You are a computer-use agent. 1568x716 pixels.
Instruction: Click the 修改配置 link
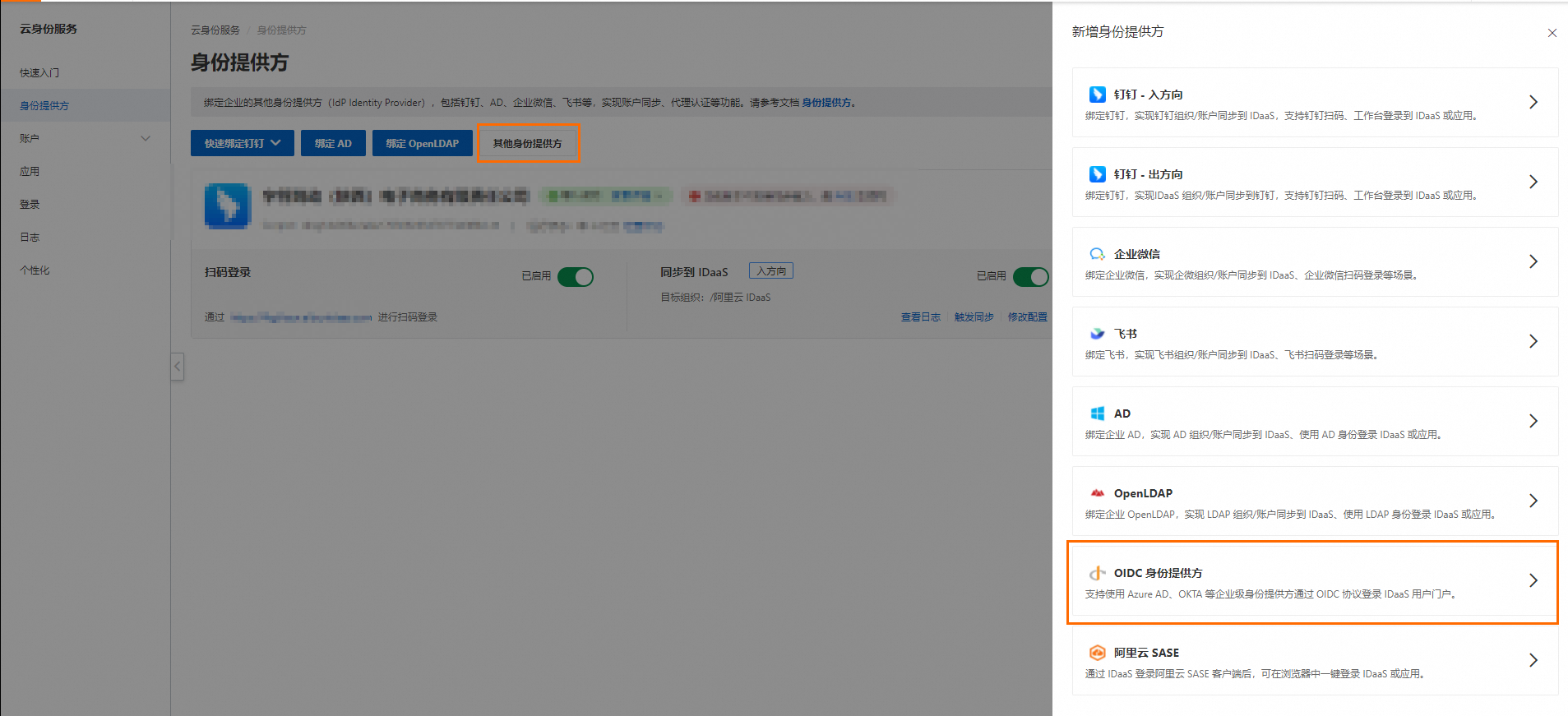click(1028, 317)
